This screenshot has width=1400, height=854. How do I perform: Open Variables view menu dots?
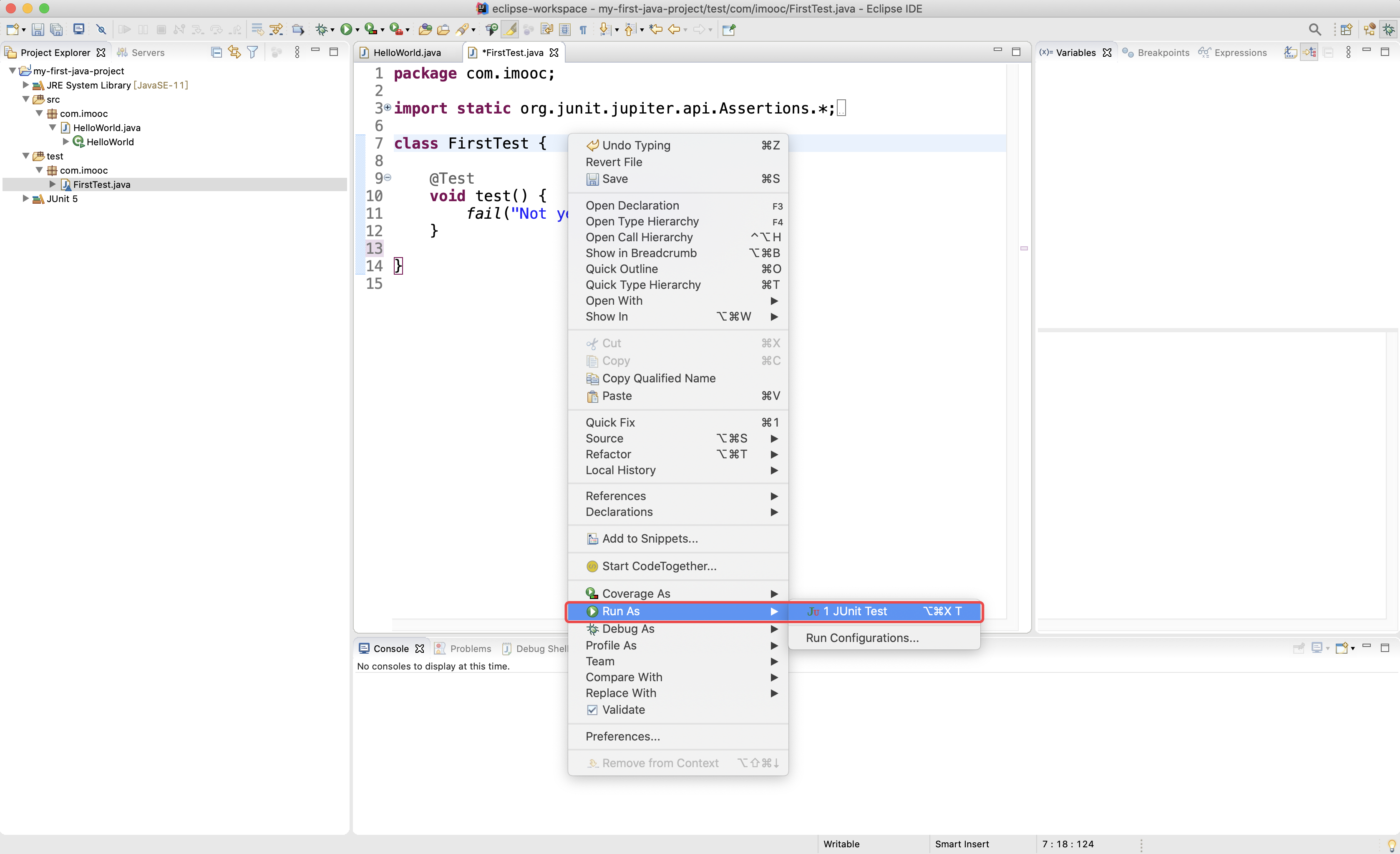(x=1348, y=52)
